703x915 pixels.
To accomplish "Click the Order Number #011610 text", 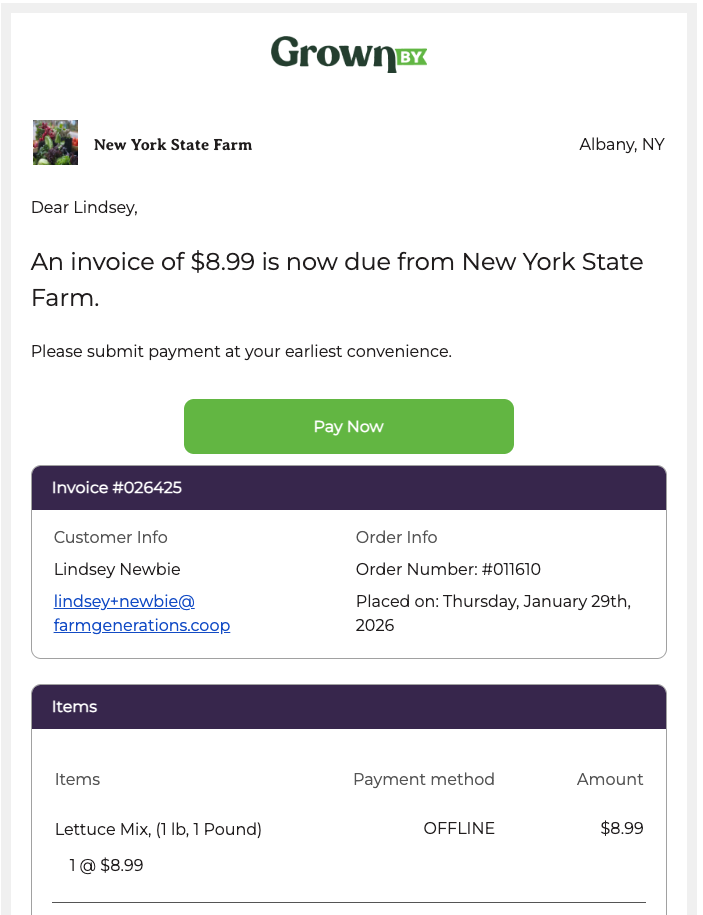I will (x=448, y=569).
